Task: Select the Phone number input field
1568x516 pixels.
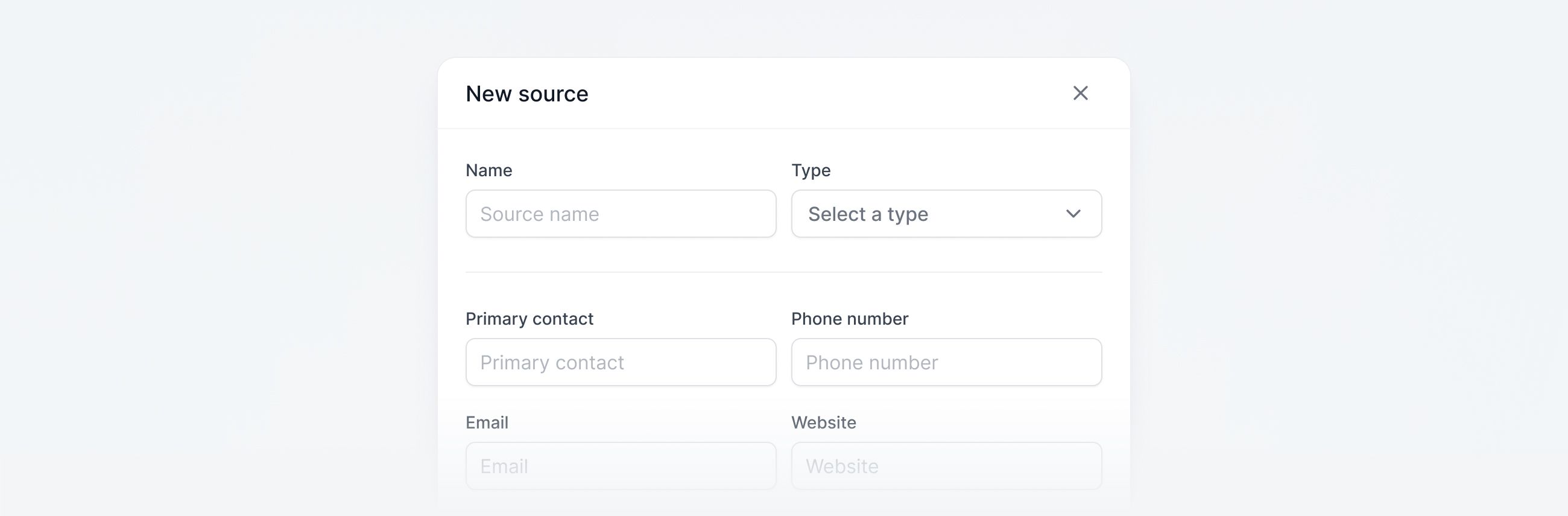Action: (x=946, y=363)
